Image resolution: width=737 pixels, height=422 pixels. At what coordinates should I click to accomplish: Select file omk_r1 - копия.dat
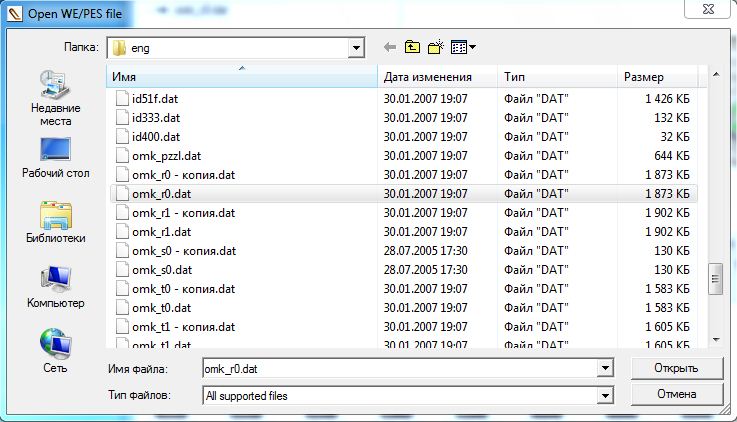(183, 213)
